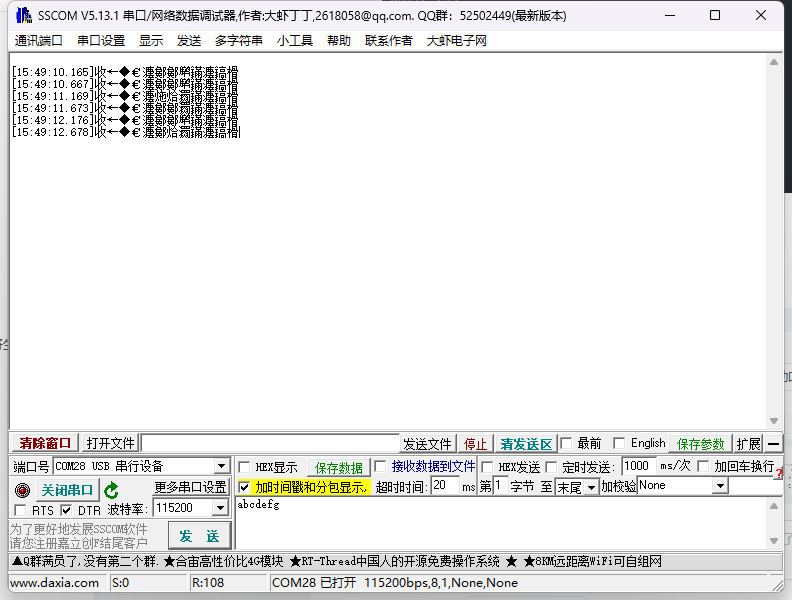Enable the HEX发送 checkbox
This screenshot has height=600, width=792.
point(487,467)
